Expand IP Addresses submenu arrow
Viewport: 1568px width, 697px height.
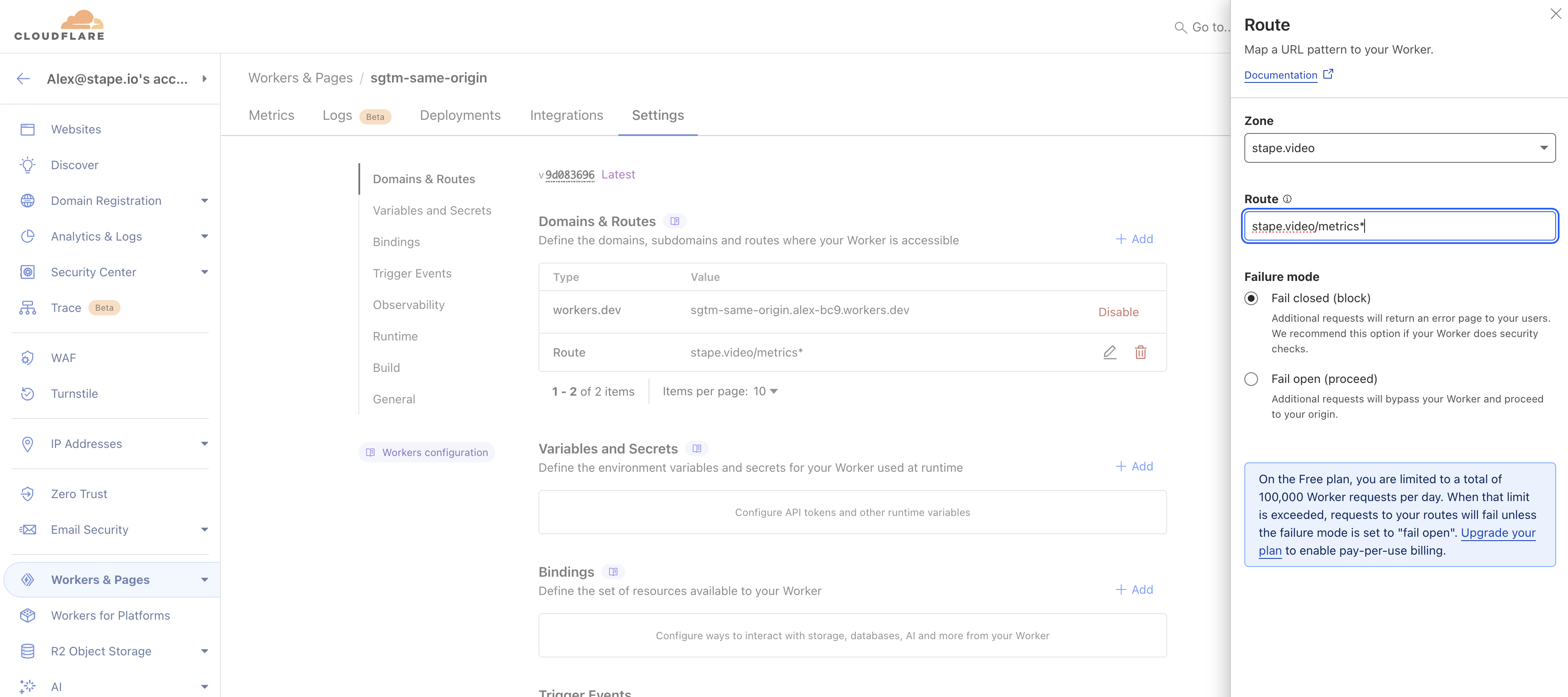[x=205, y=444]
